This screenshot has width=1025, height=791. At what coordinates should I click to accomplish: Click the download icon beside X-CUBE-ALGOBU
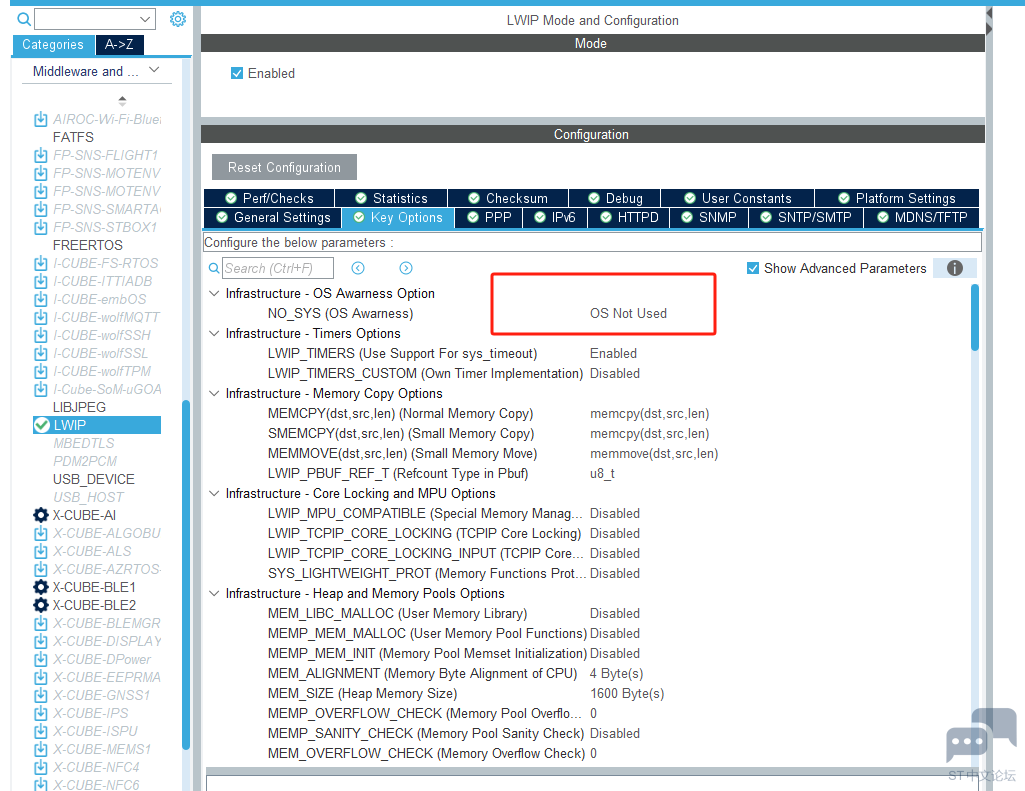[x=41, y=533]
